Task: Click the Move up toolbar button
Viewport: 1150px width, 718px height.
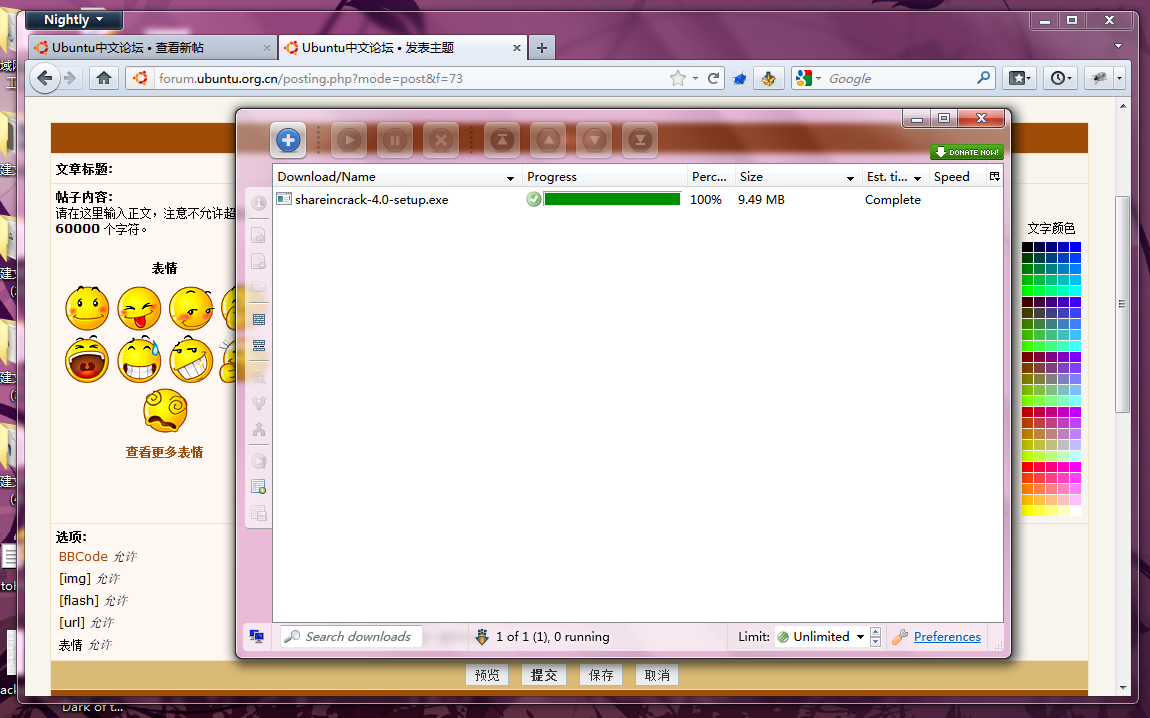Action: tap(549, 140)
